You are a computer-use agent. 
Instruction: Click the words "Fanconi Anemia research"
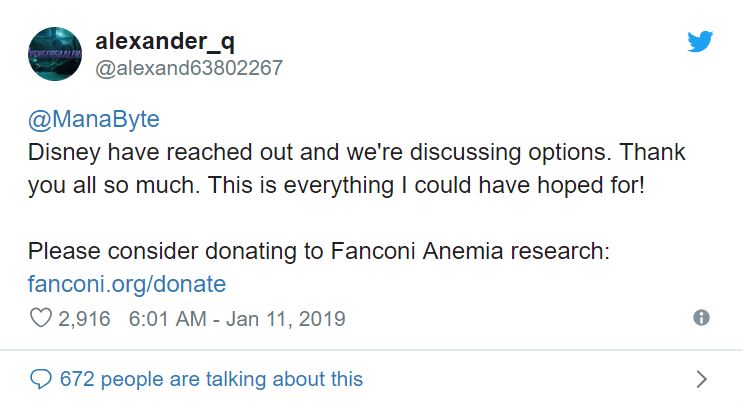(x=466, y=251)
